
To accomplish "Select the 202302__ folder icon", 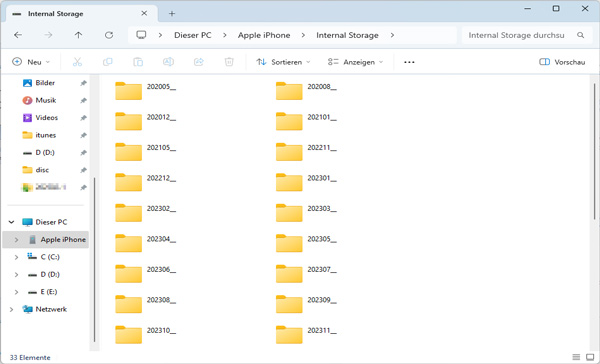I will 129,213.
